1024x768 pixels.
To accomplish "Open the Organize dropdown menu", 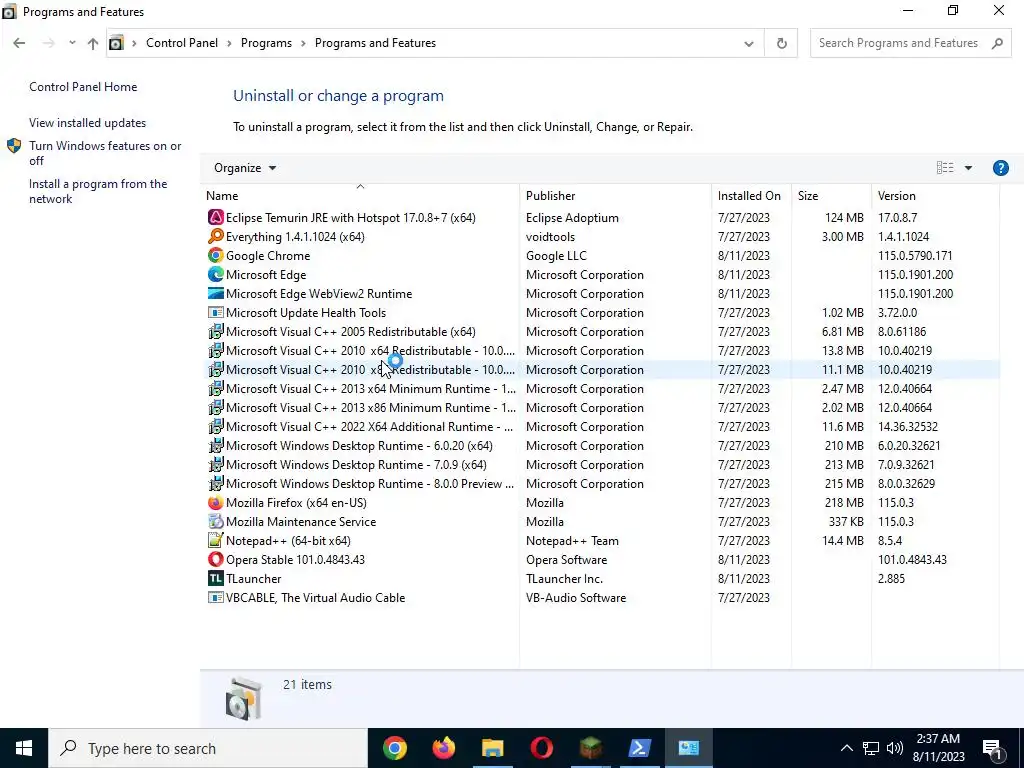I will tap(245, 168).
